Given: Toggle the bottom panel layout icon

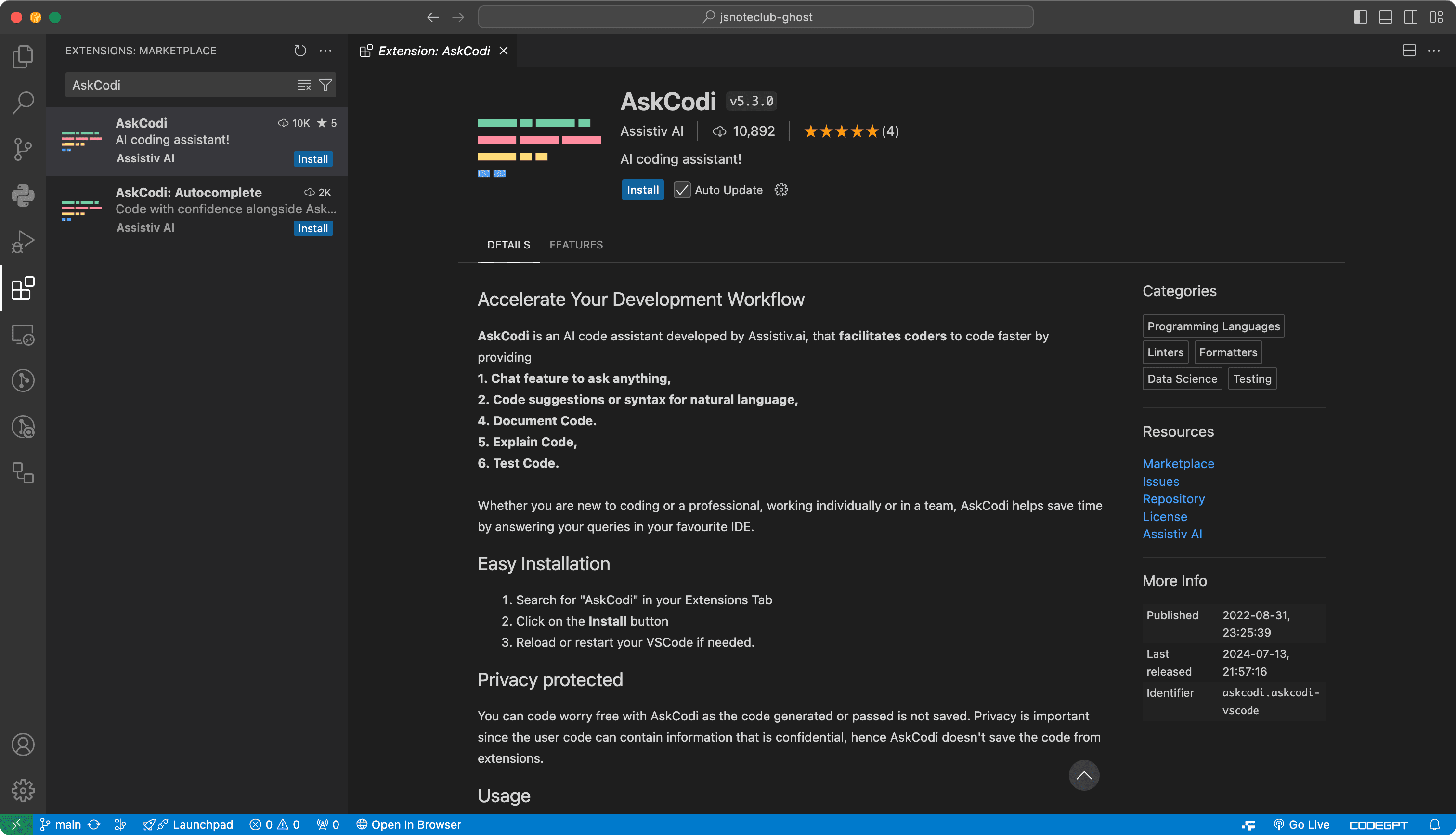Looking at the screenshot, I should 1386,17.
